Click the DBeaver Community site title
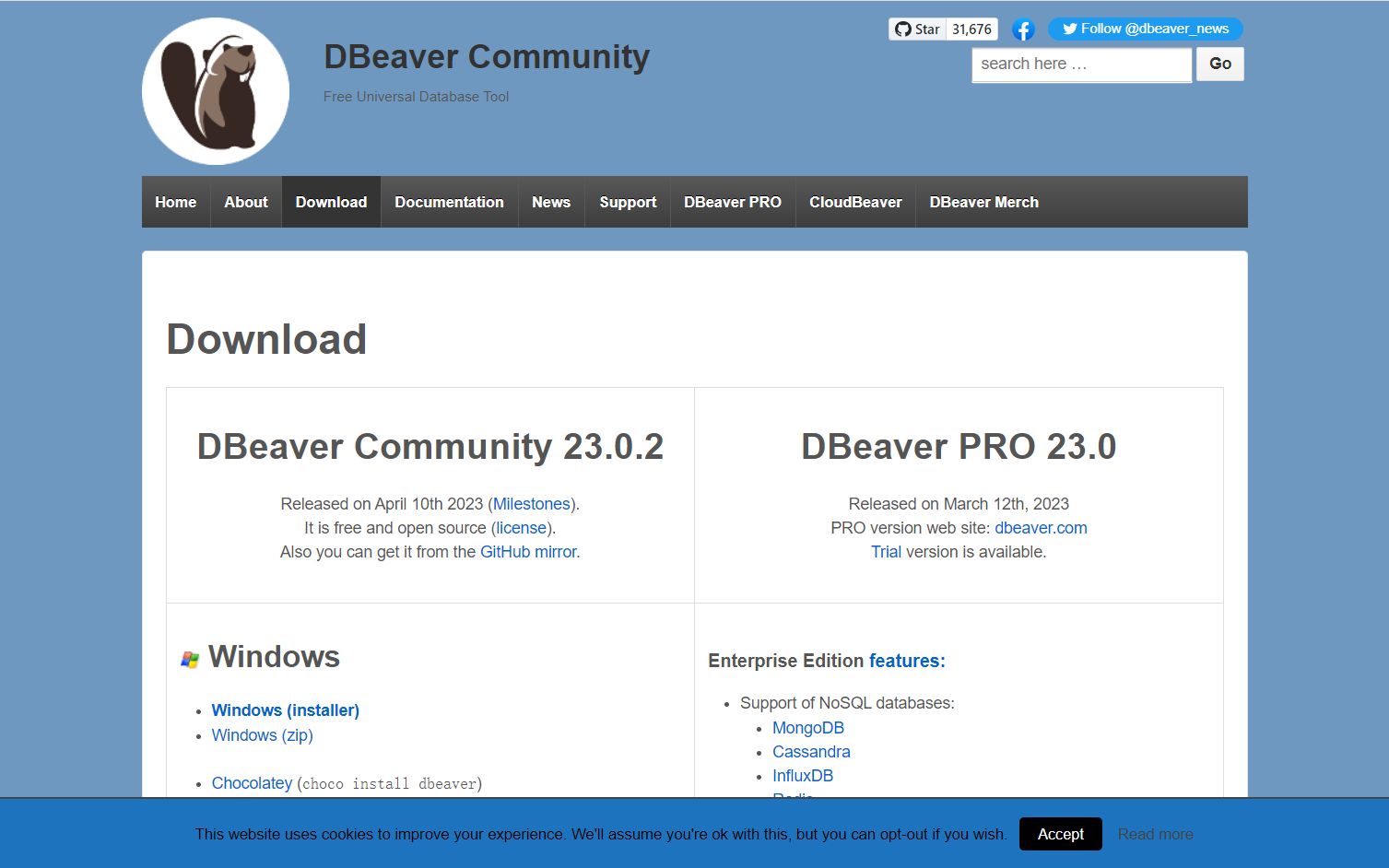This screenshot has height=868, width=1389. point(487,56)
